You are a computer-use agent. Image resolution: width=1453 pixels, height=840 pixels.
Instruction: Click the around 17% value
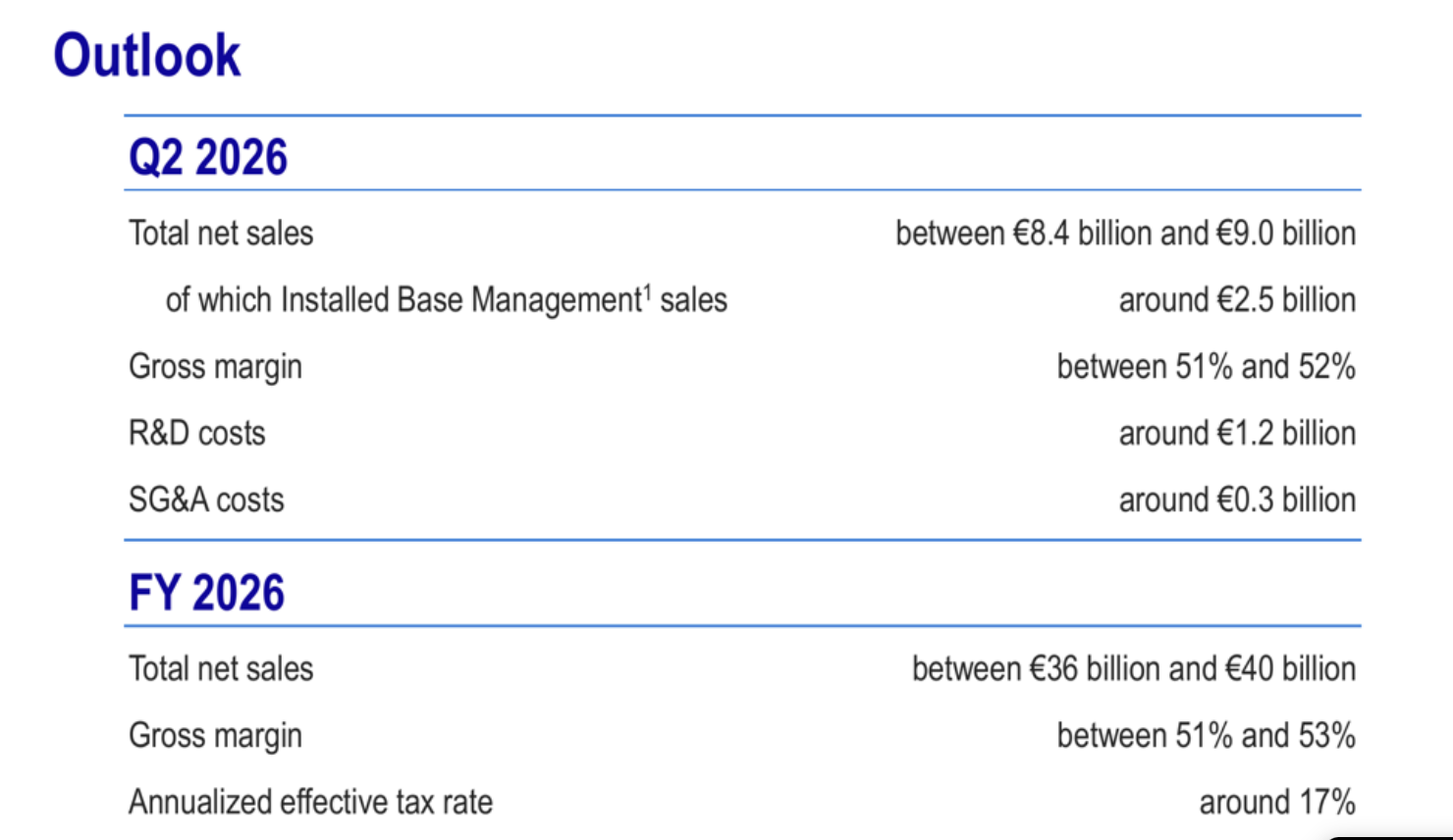pyautogui.click(x=1277, y=803)
